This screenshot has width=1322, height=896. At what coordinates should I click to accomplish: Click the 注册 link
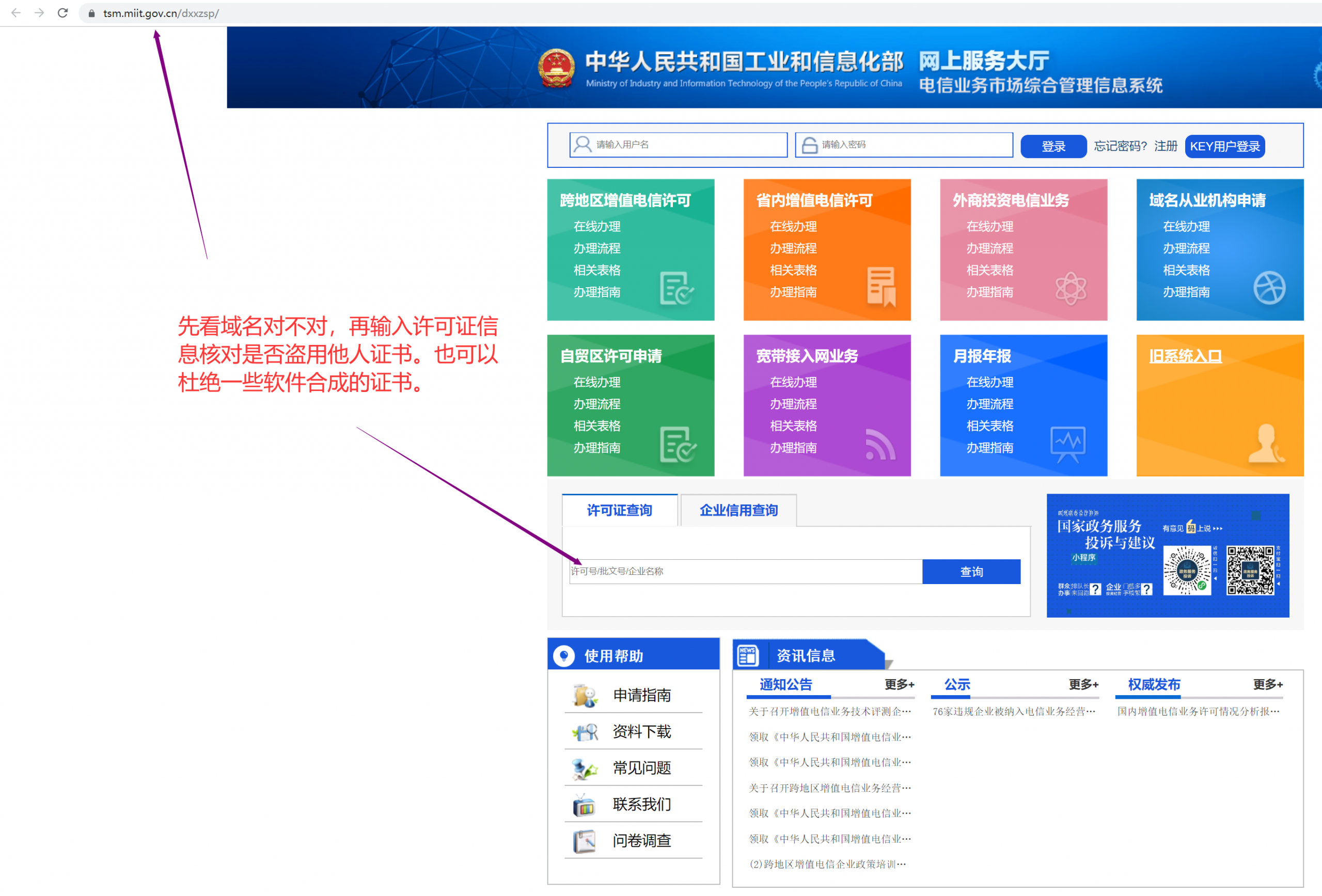tap(1166, 146)
